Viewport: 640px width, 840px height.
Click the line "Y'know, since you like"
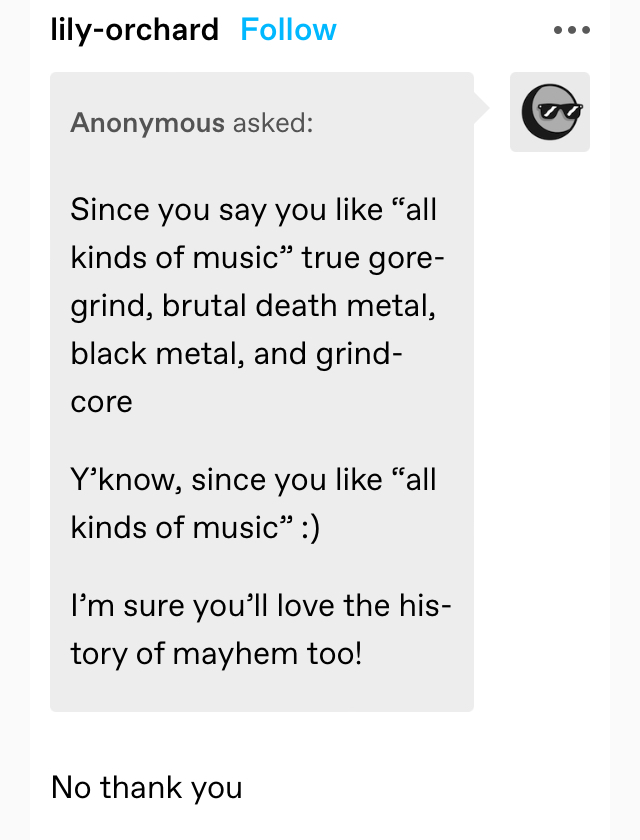pyautogui.click(x=253, y=479)
